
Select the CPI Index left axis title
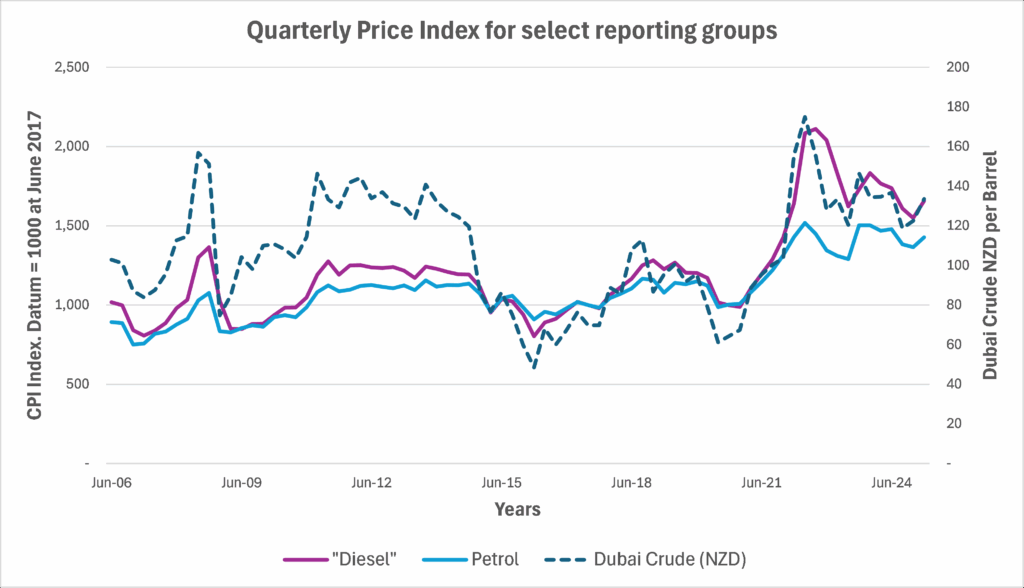pyautogui.click(x=35, y=265)
